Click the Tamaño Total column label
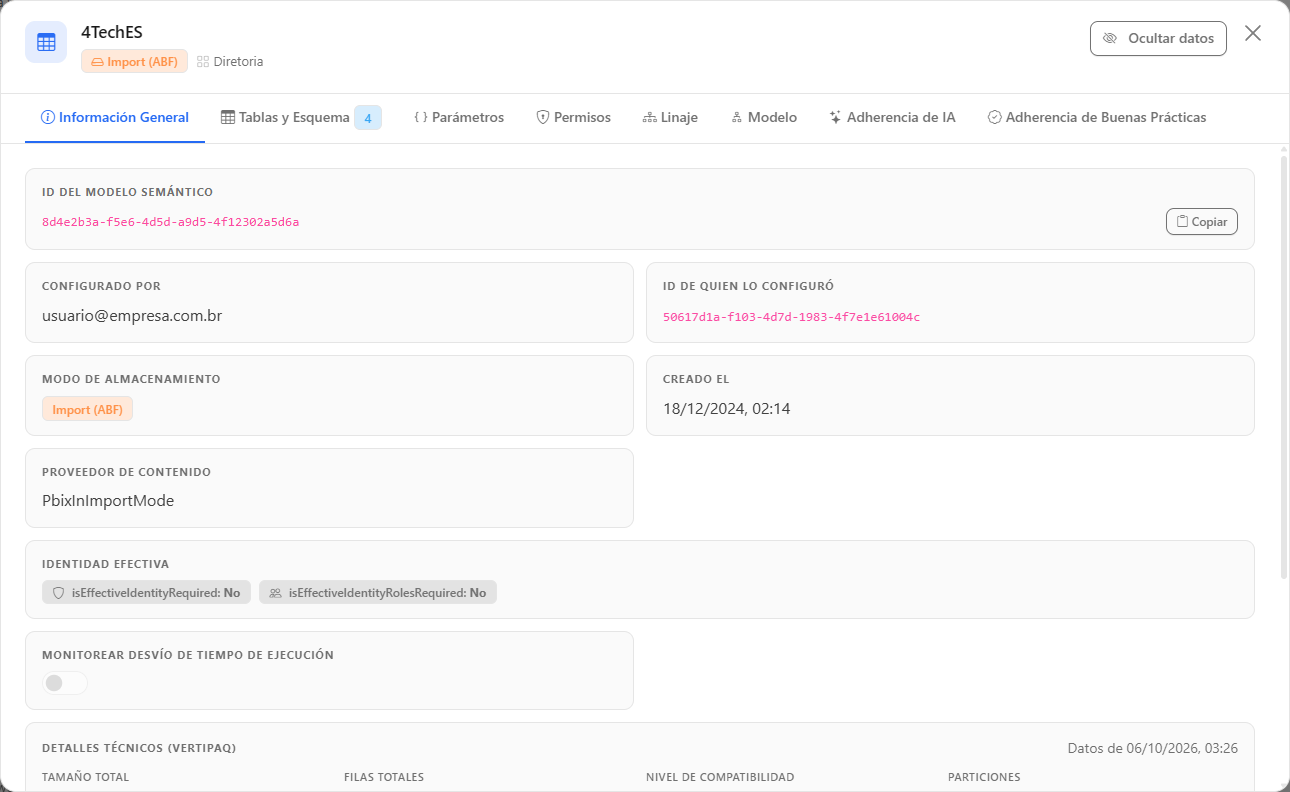 86,777
